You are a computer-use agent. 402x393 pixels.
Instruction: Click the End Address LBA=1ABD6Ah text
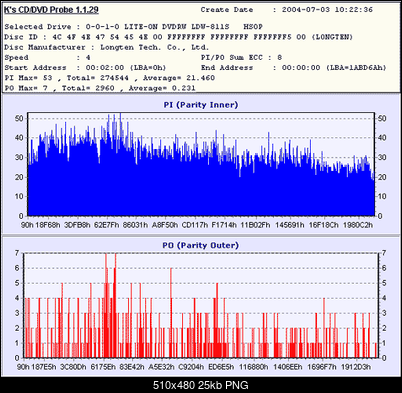click(x=293, y=68)
